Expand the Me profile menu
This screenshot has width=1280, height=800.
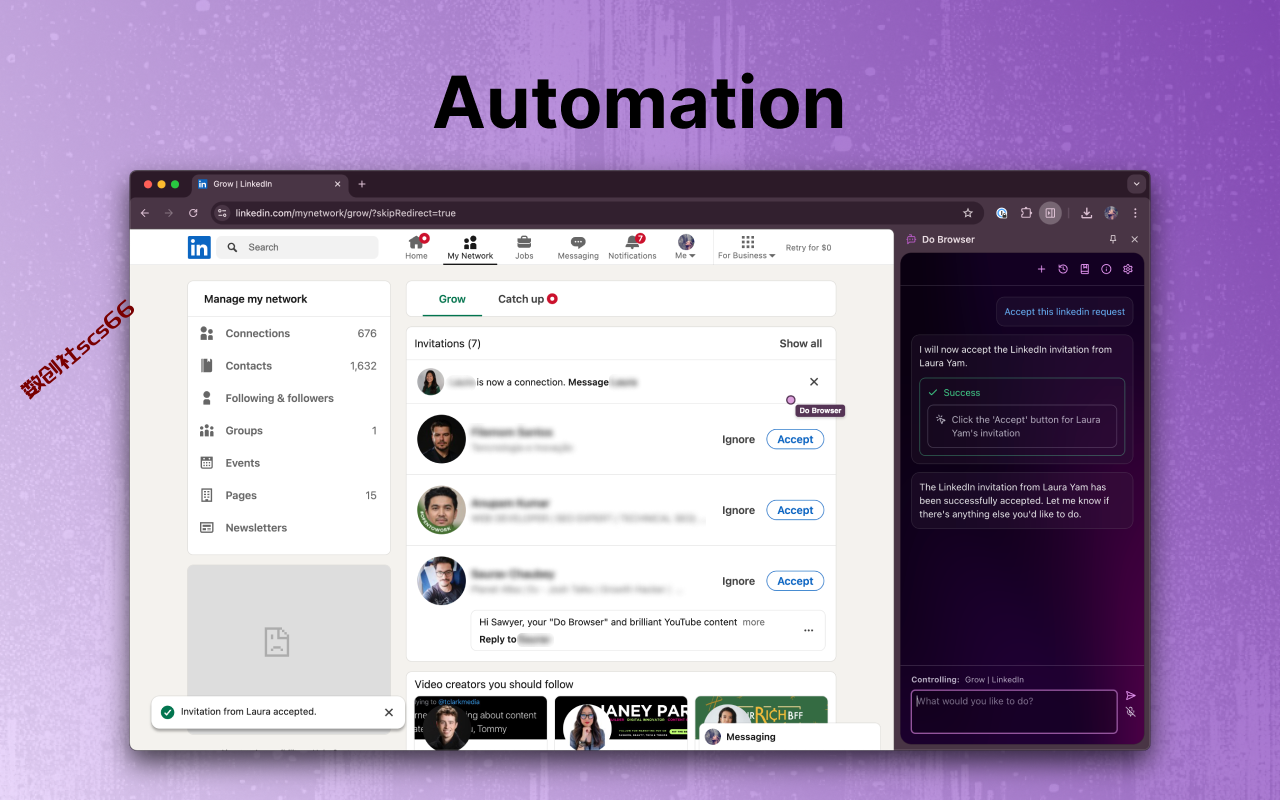point(686,247)
